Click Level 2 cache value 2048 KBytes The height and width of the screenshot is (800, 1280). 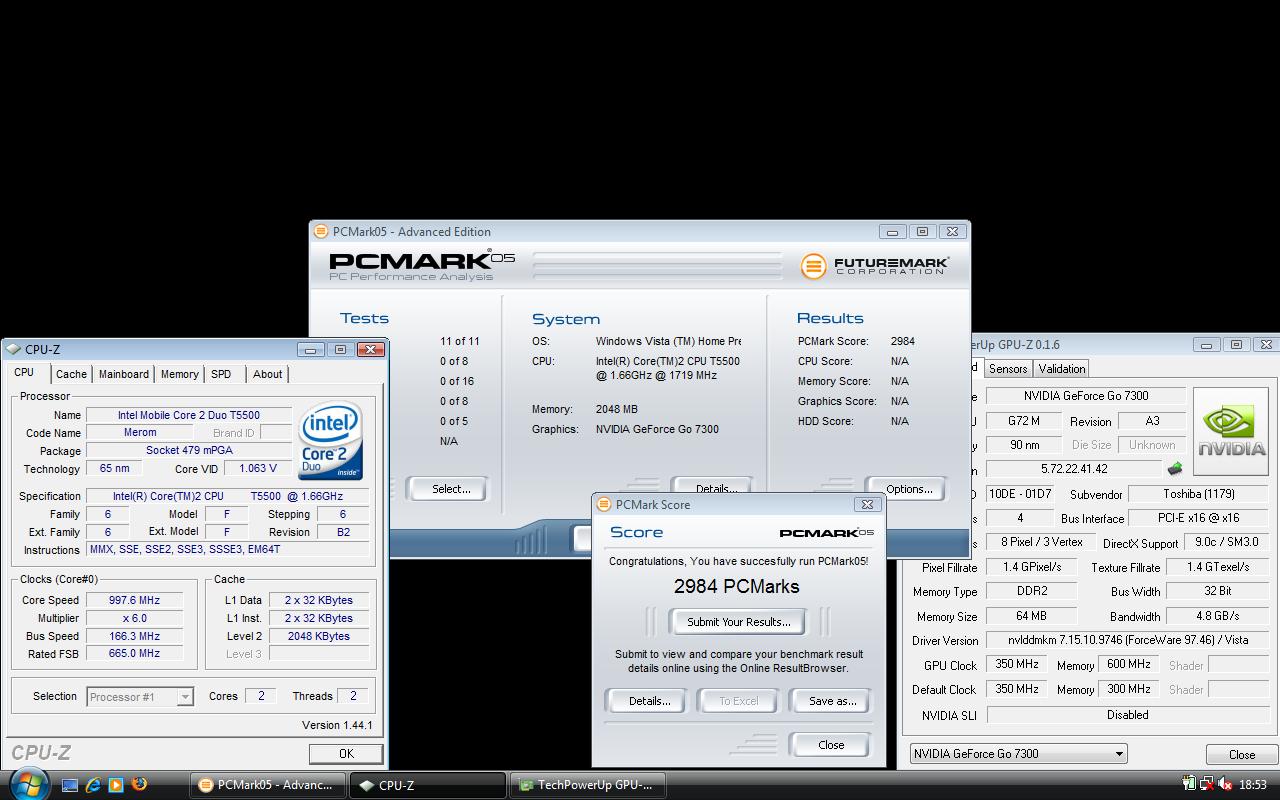coord(319,636)
